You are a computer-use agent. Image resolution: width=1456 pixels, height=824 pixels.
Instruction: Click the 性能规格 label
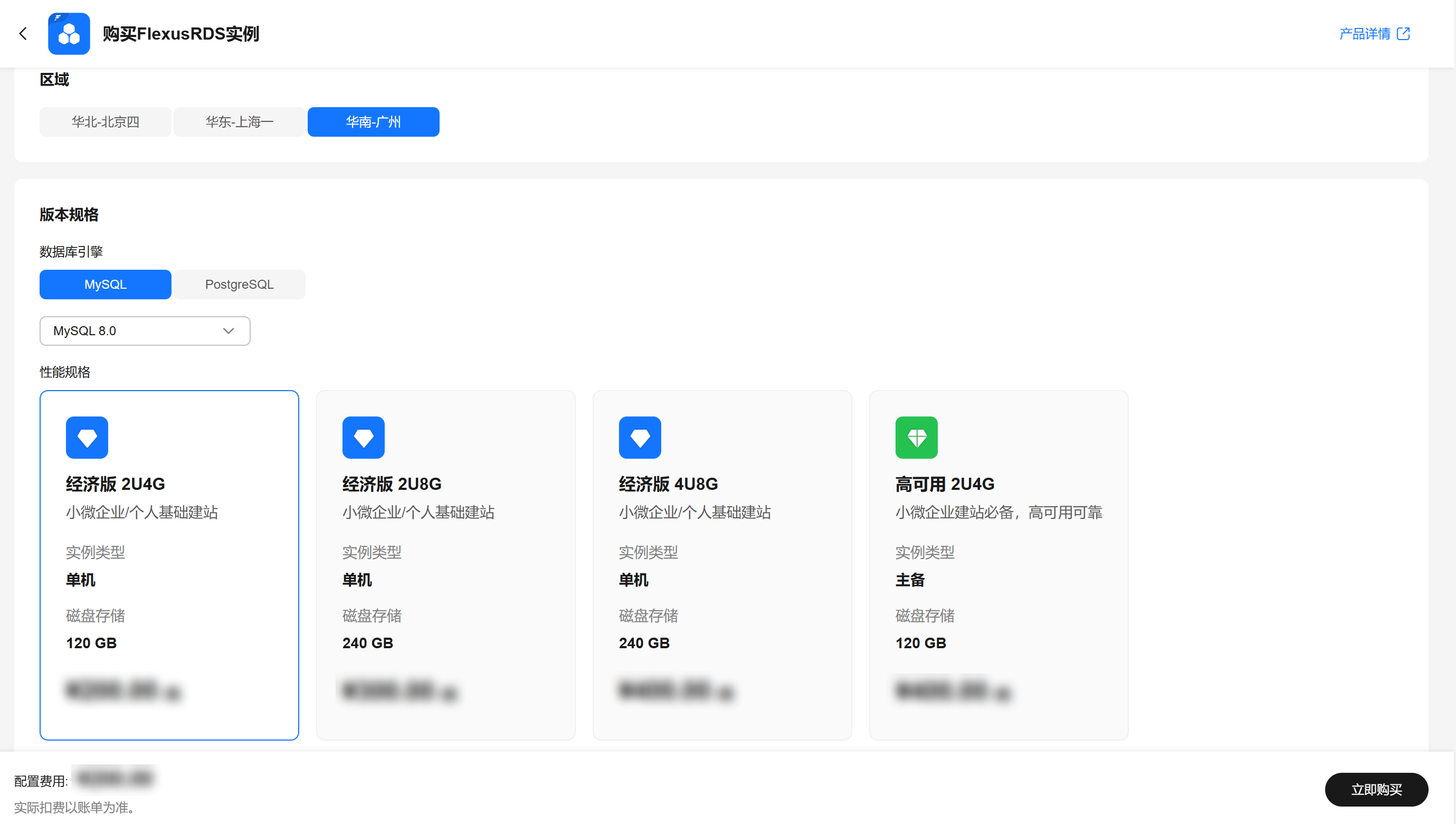65,372
